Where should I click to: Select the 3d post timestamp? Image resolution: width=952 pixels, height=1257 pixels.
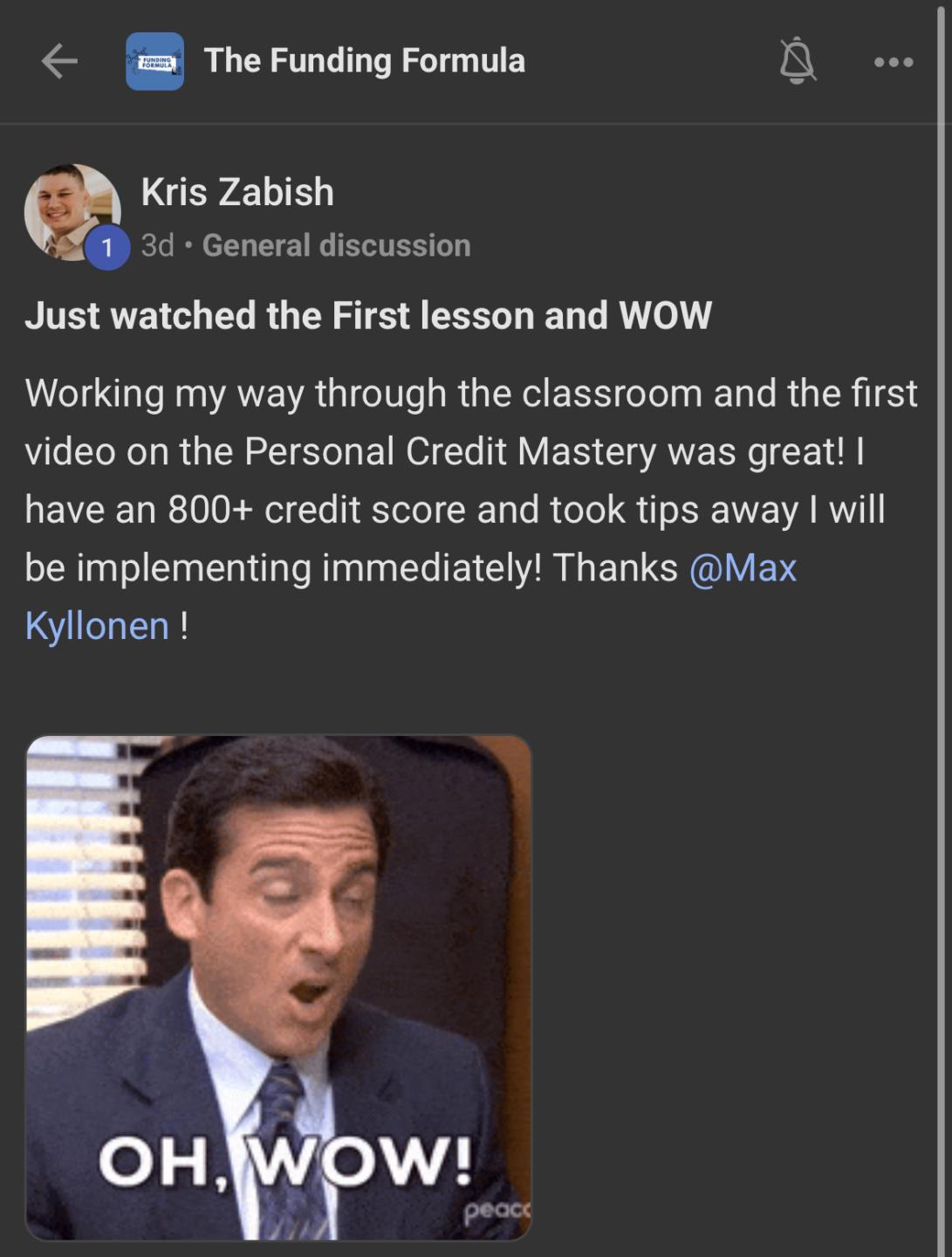pos(157,245)
